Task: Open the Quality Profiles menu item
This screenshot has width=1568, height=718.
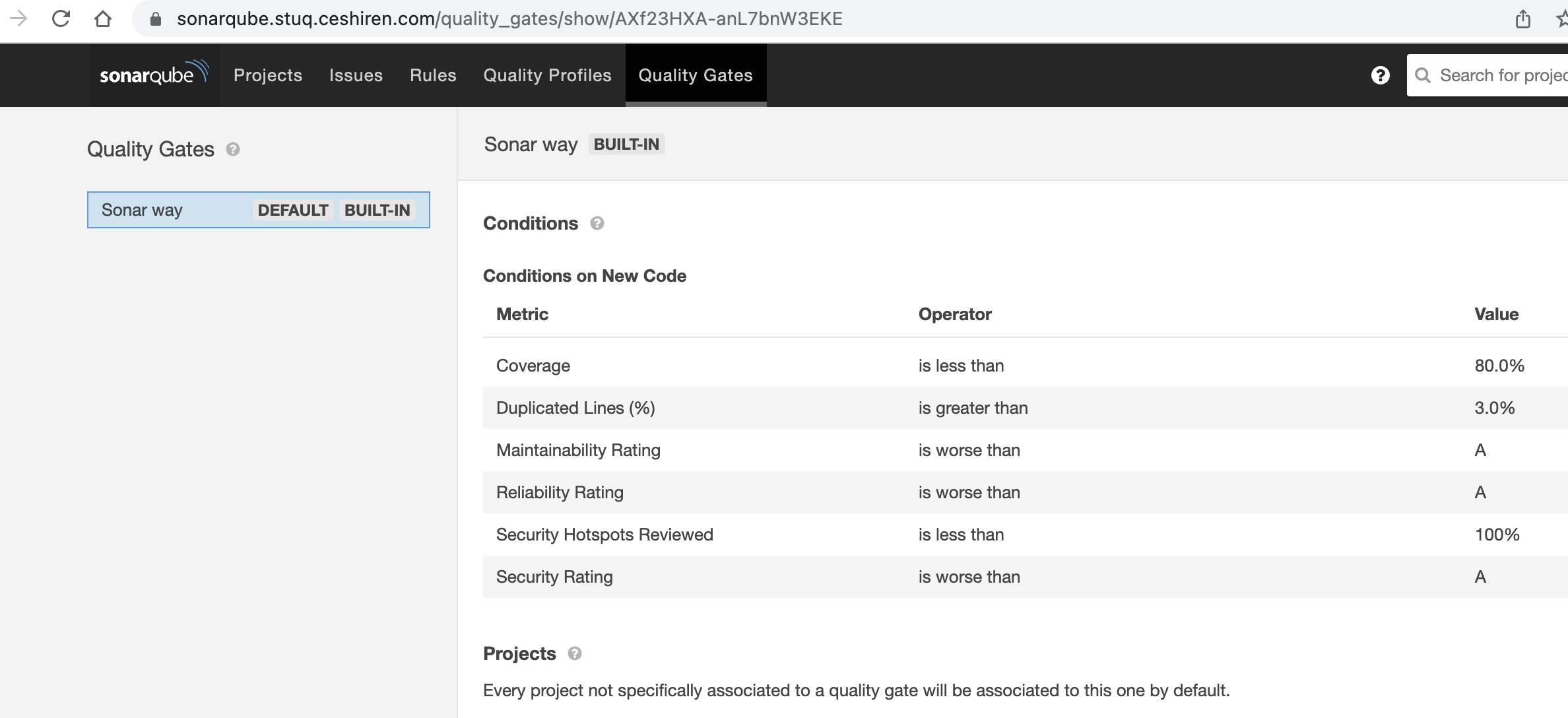Action: pos(547,75)
